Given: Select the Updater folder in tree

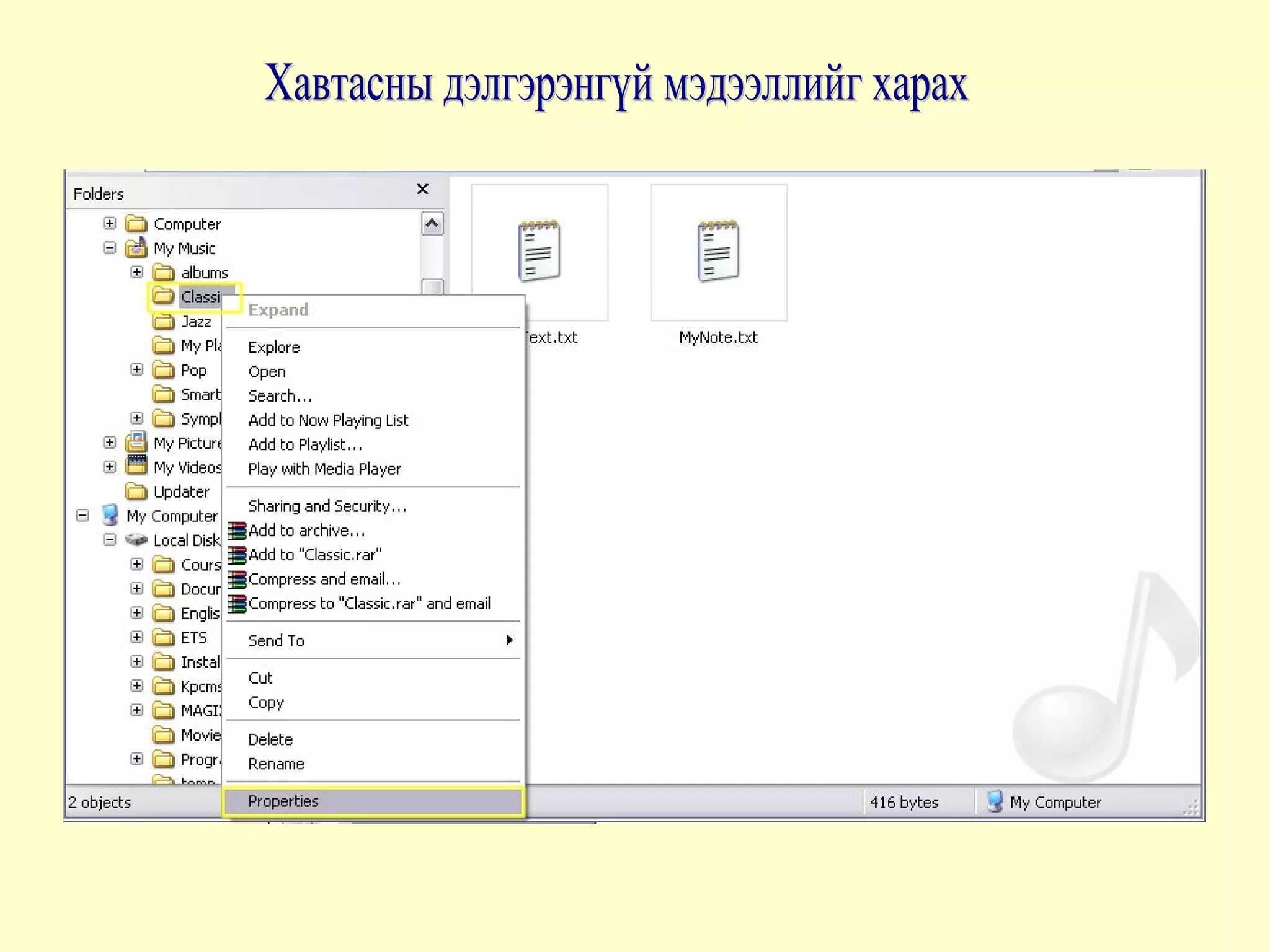Looking at the screenshot, I should [181, 491].
